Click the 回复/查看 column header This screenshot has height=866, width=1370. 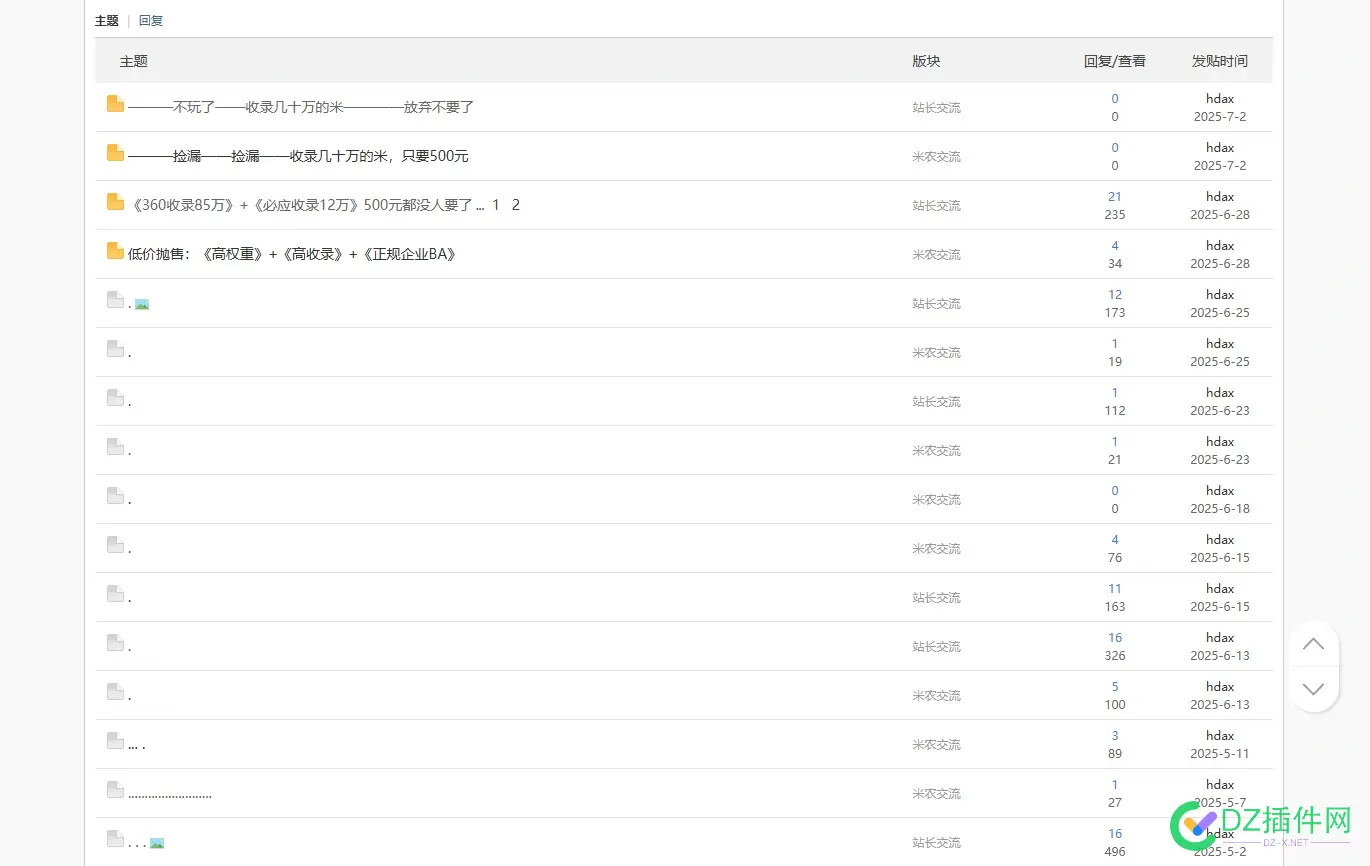pos(1115,60)
